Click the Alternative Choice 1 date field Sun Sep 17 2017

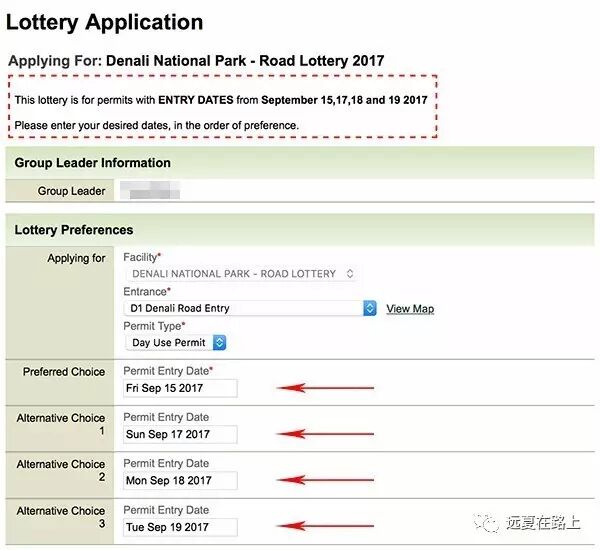click(180, 434)
